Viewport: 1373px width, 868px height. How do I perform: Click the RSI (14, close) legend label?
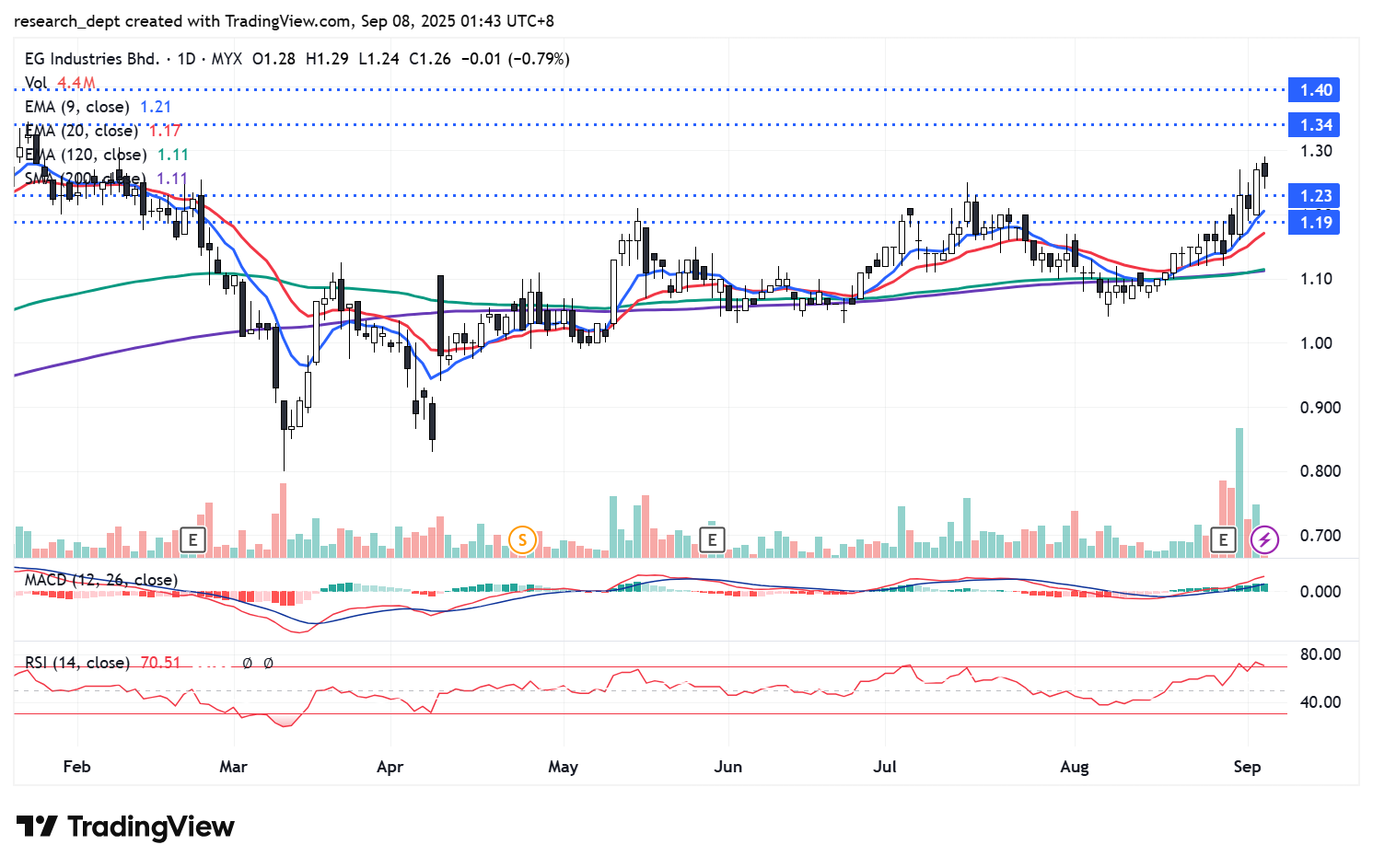(x=76, y=663)
